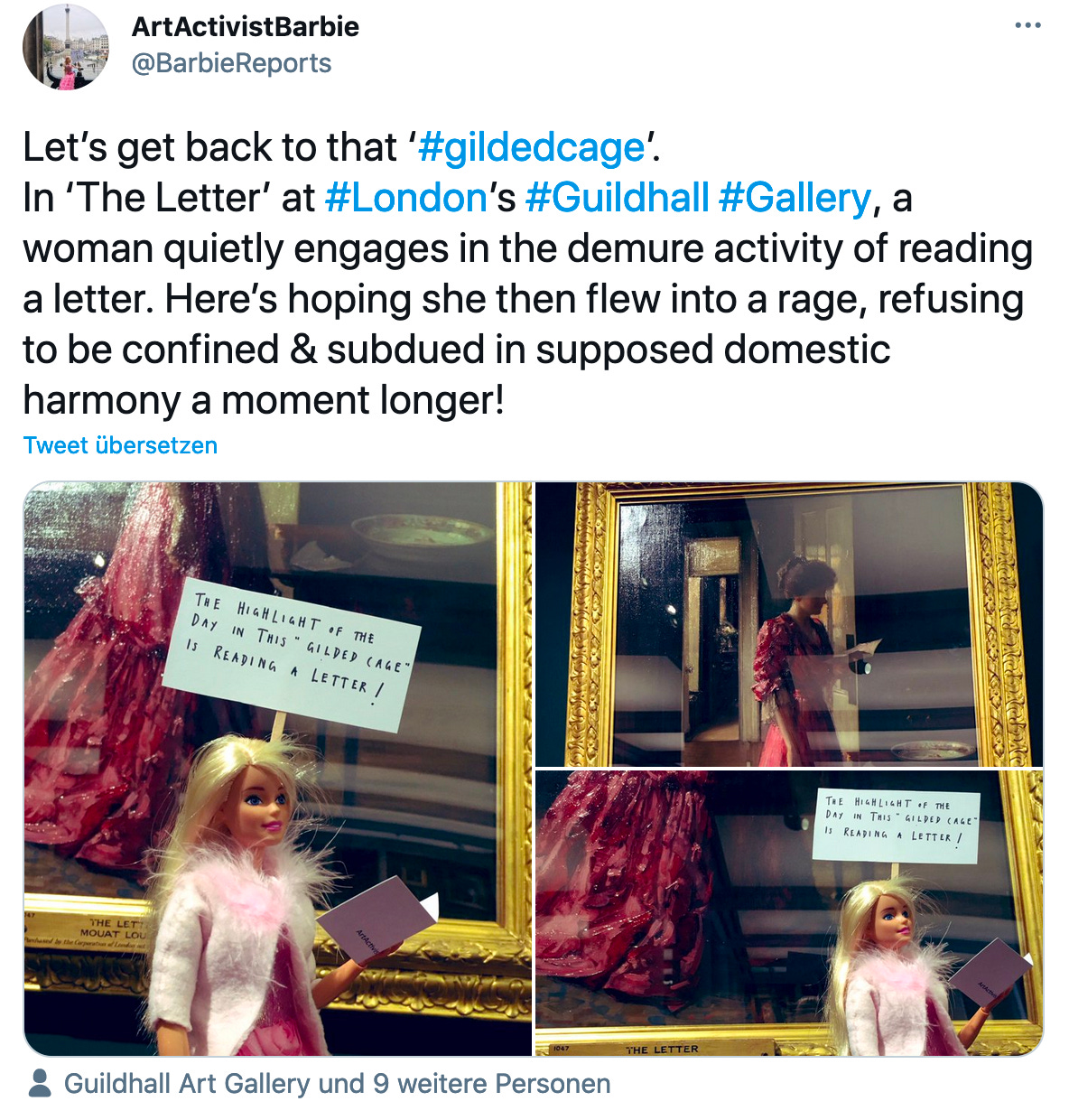Click the handwritten sign in the left photo
The width and height of the screenshot is (1069, 1120).
pyautogui.click(x=292, y=652)
